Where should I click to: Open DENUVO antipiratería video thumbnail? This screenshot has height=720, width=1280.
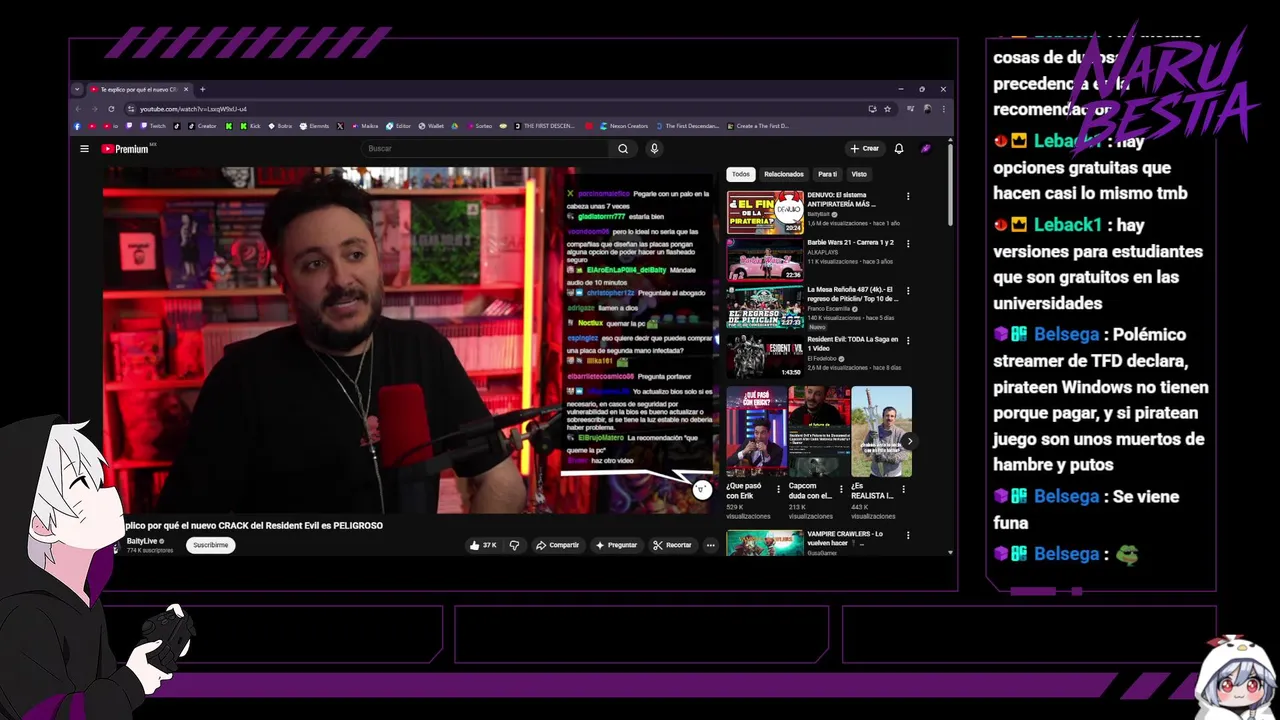(765, 212)
